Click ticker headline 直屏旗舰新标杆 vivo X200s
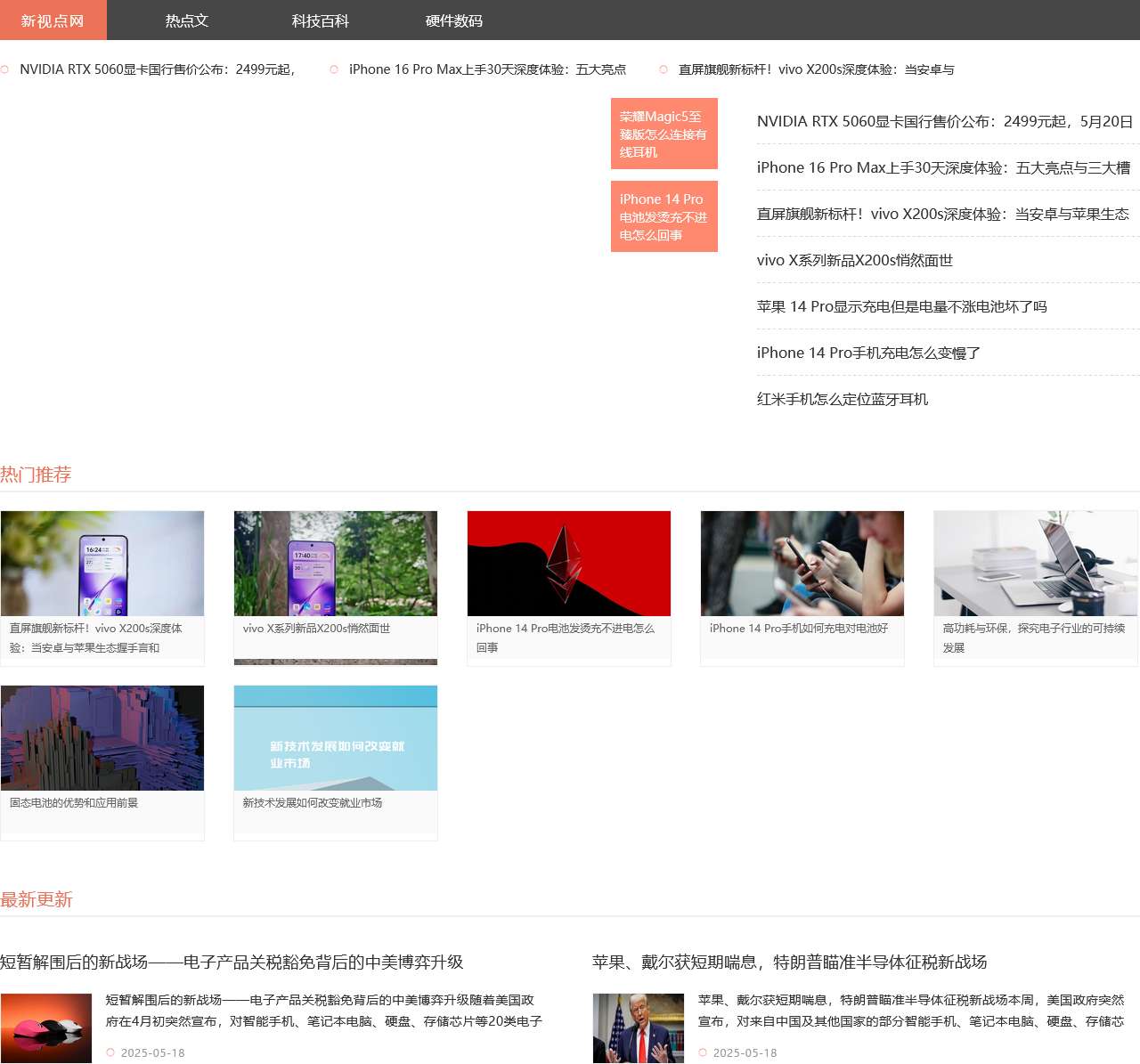The image size is (1140, 1064). click(816, 69)
